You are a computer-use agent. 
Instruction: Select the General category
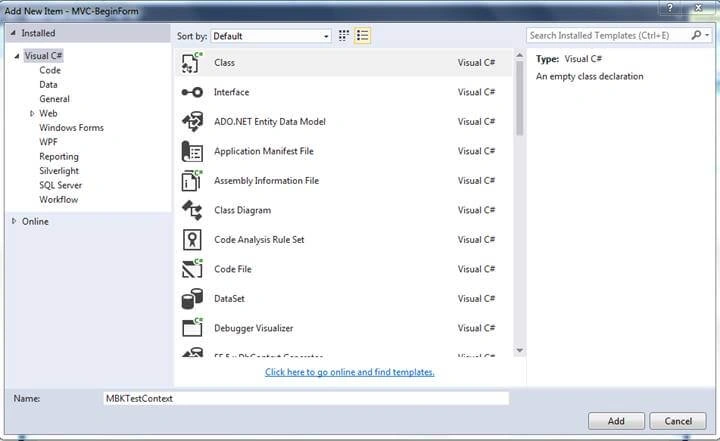54,99
